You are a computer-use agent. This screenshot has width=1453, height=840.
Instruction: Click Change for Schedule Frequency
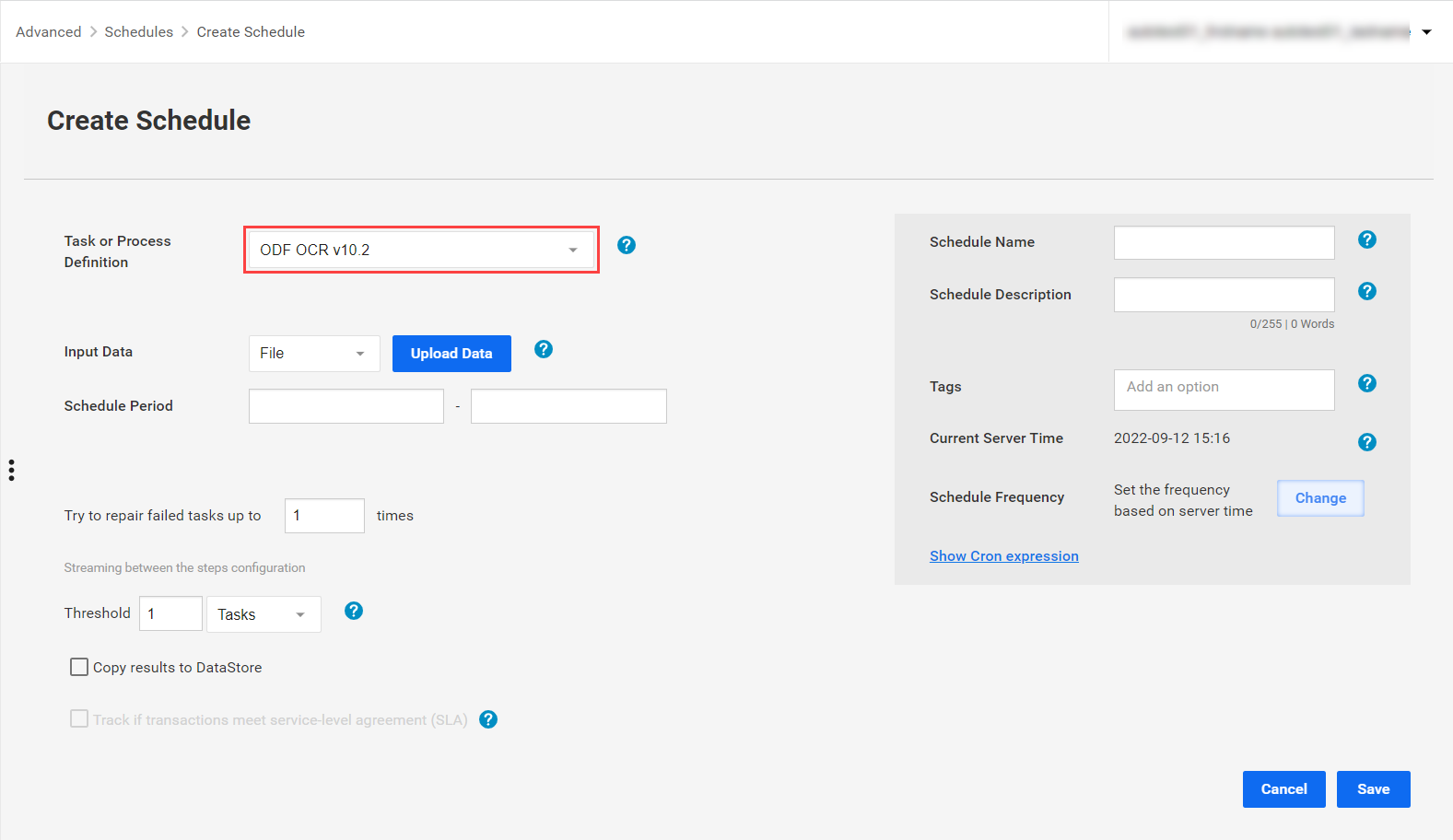[x=1320, y=498]
